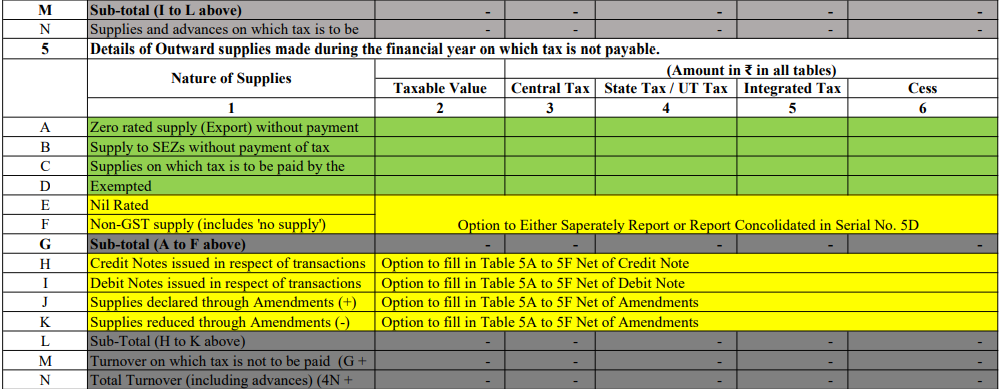Click column number '6' under Cess
The height and width of the screenshot is (389, 999).
point(923,108)
